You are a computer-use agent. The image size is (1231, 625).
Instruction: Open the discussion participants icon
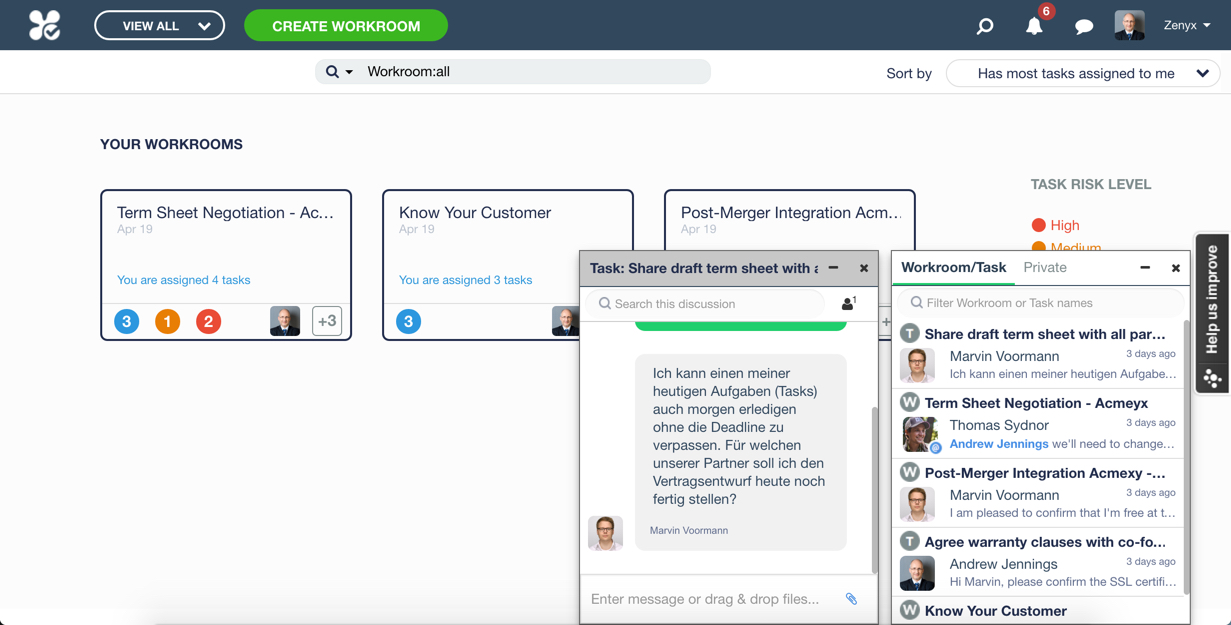pos(849,302)
